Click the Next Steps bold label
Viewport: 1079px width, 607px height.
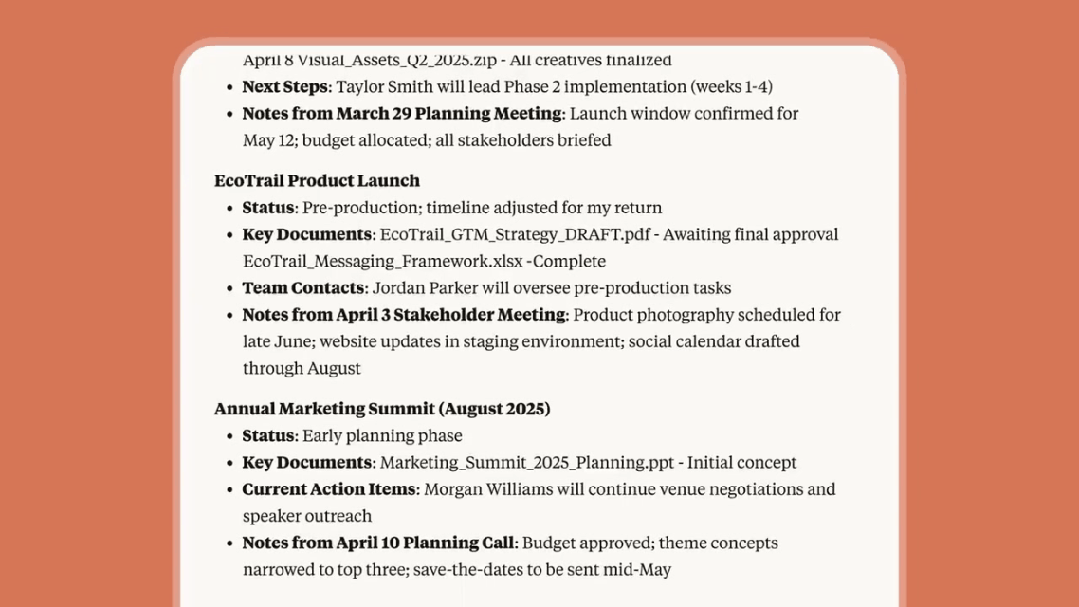(286, 87)
